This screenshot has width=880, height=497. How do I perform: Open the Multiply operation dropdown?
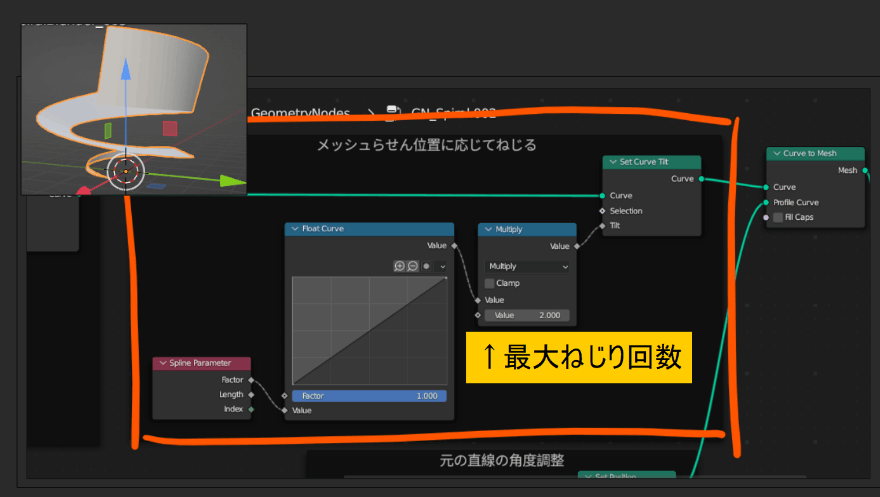(528, 266)
